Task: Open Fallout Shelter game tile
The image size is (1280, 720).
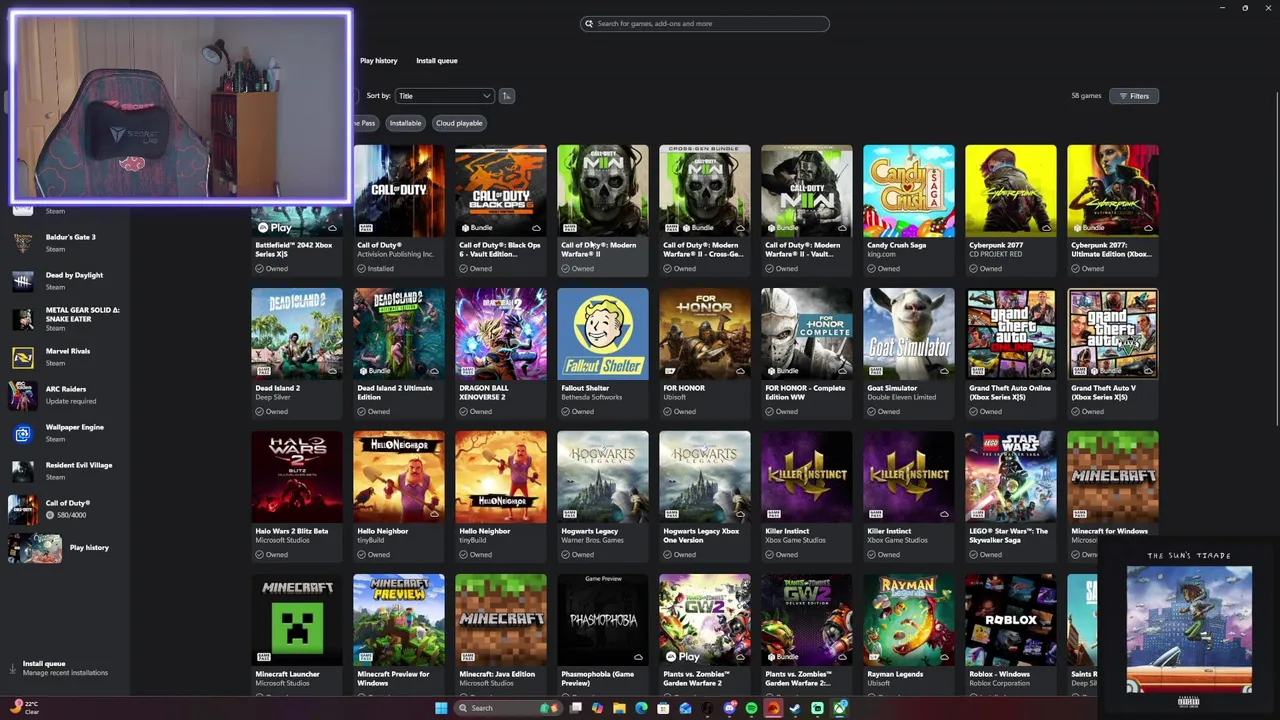Action: 602,353
